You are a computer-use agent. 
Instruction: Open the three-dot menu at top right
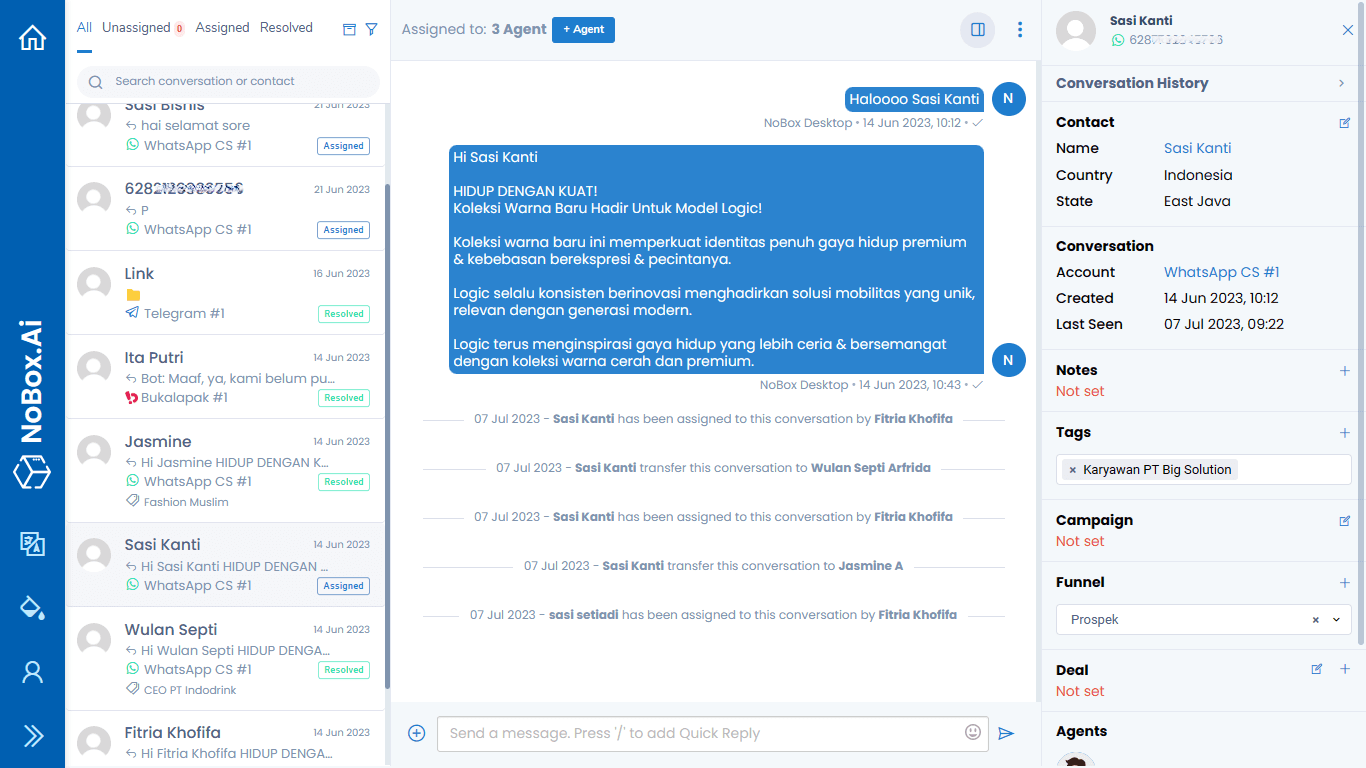(1019, 30)
